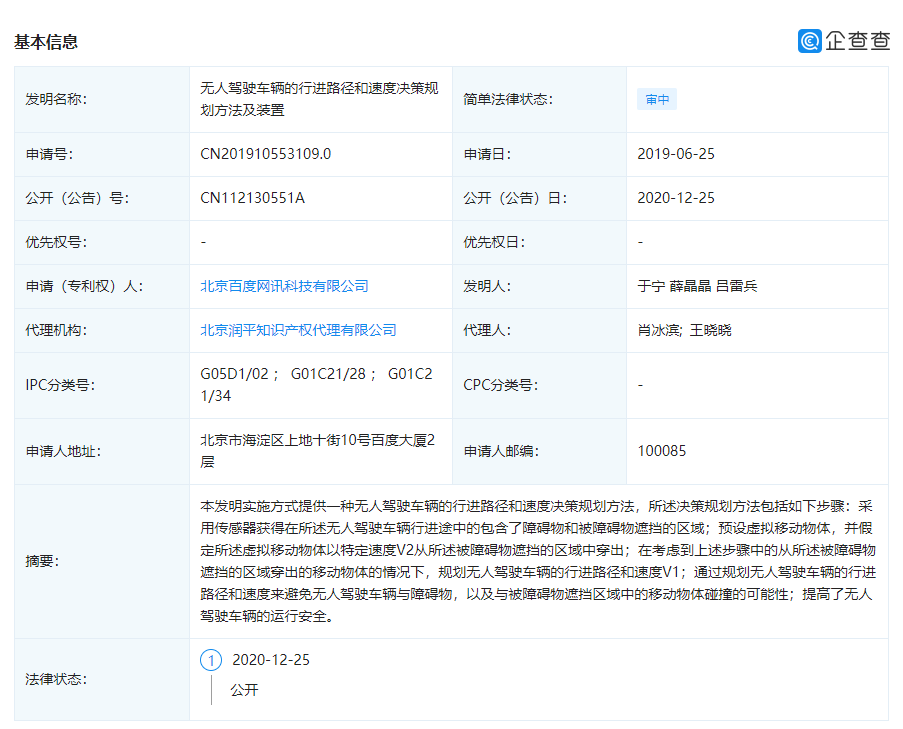Screen dimensions: 903x729
Task: Select publication number CN112130551A
Action: (x=252, y=198)
